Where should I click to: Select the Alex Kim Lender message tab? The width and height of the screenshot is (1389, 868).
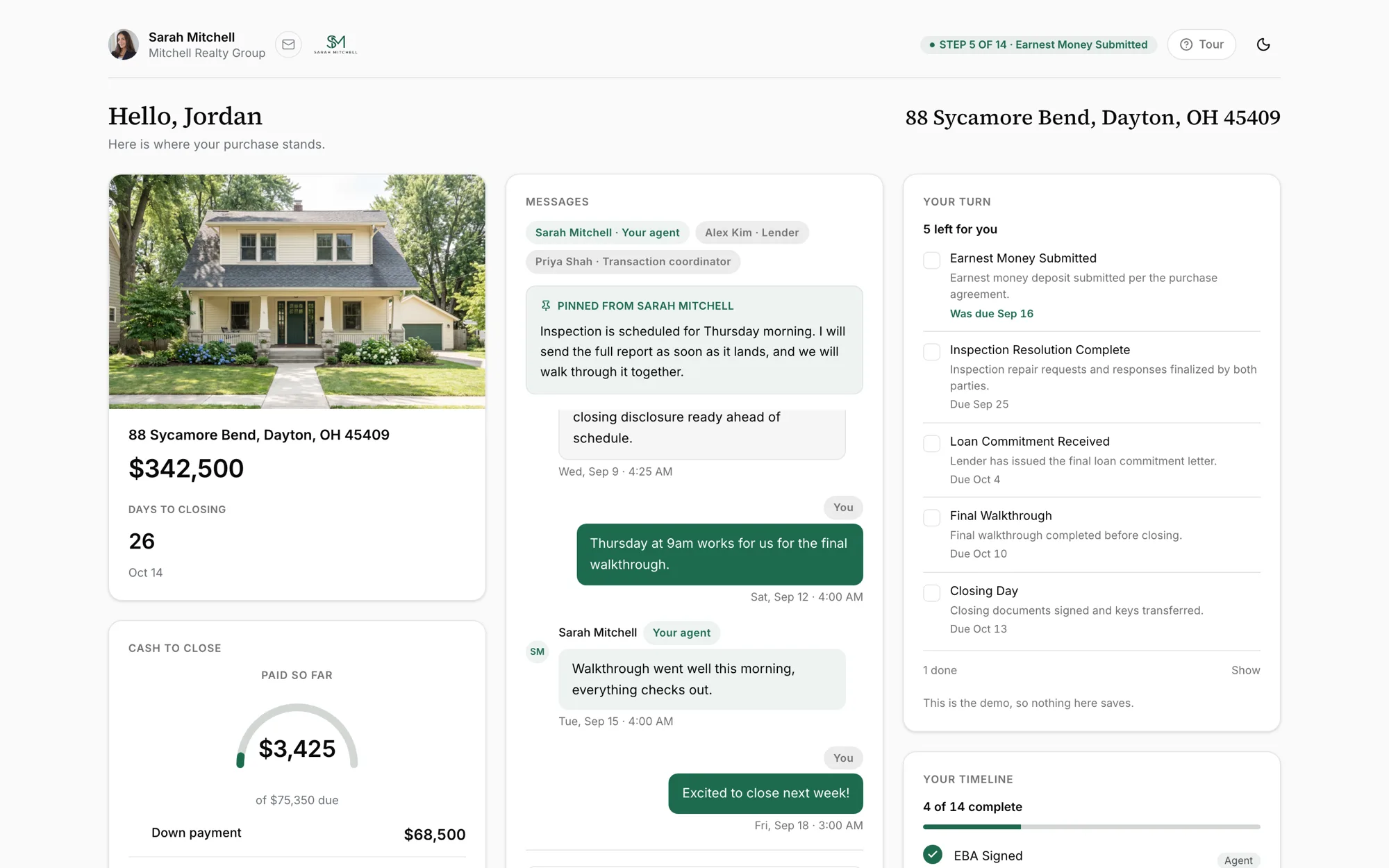click(751, 233)
